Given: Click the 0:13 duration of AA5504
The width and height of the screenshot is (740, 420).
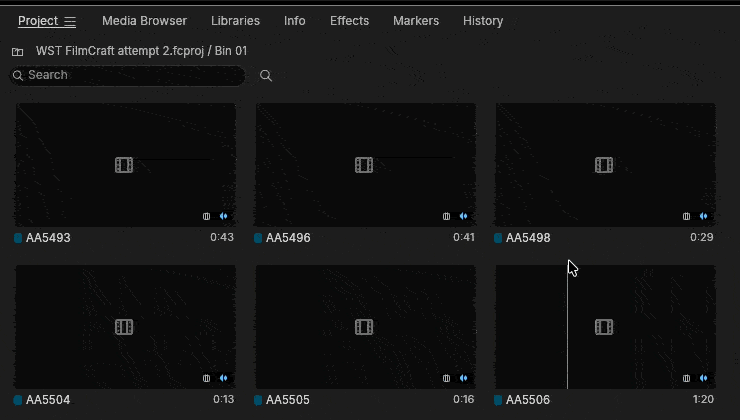Looking at the screenshot, I should click(223, 399).
